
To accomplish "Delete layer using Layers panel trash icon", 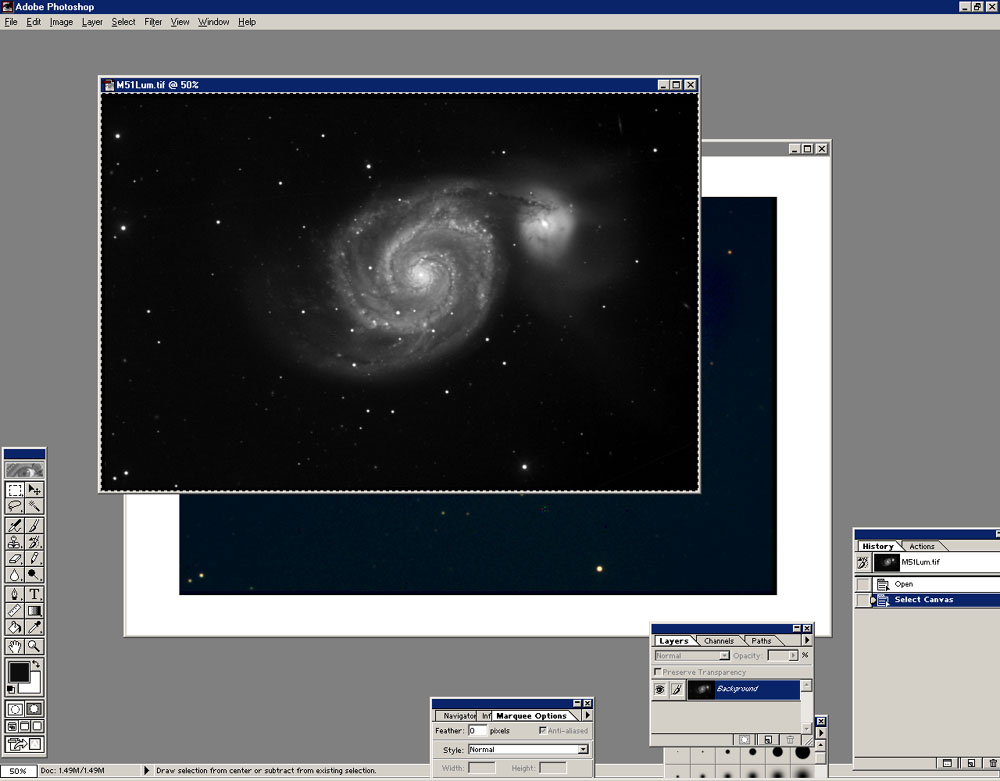I will [x=790, y=740].
